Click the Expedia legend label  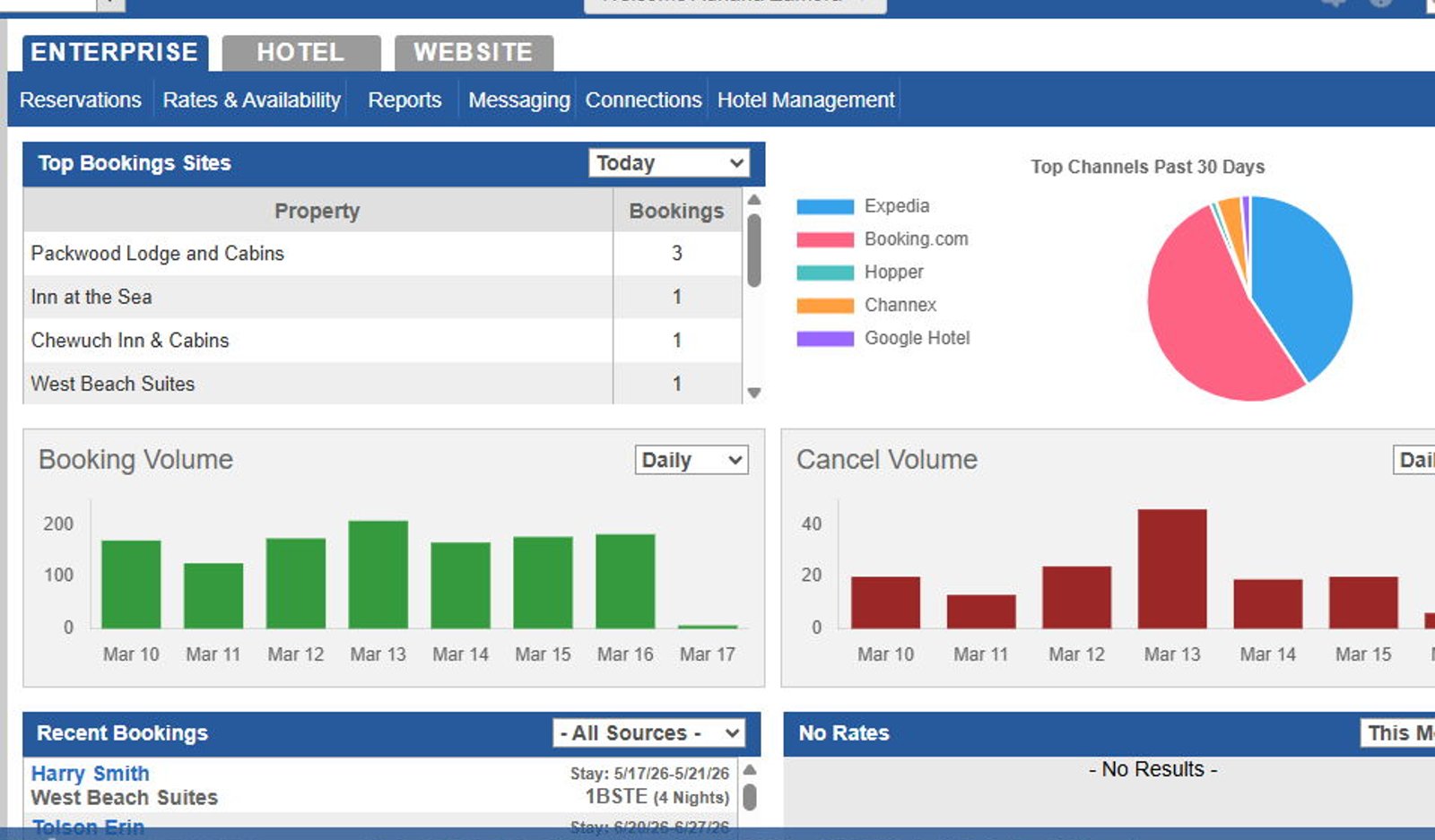(x=897, y=206)
